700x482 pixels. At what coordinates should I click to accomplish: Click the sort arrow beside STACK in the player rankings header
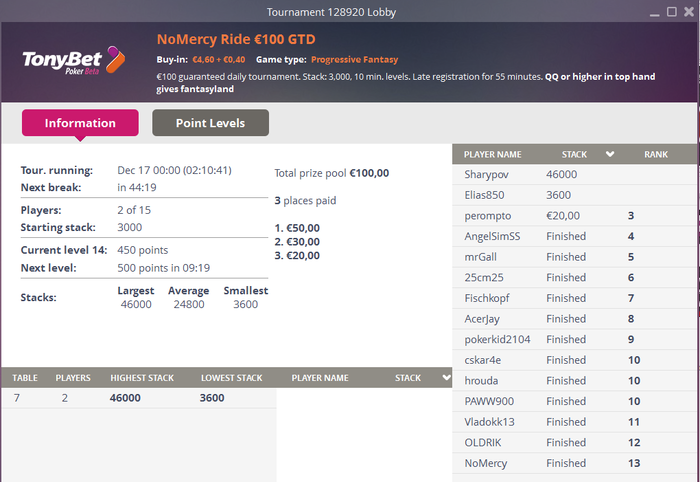(610, 155)
